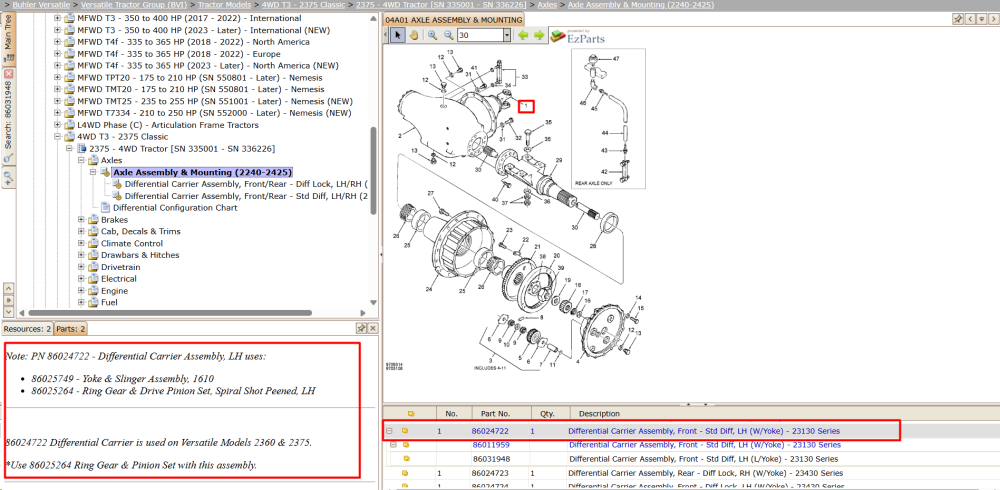Open Axles breadcrumb link
1000x490 pixels.
pos(547,4)
